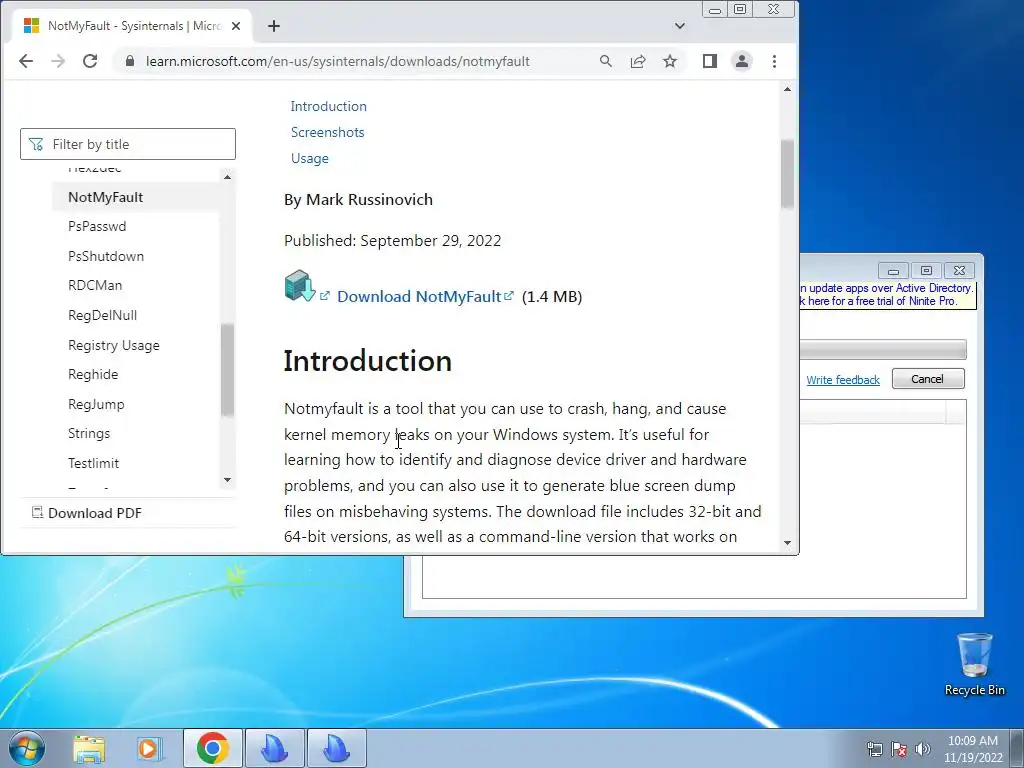Click Download PDF link
Screen dimensions: 1024x768
coord(95,513)
